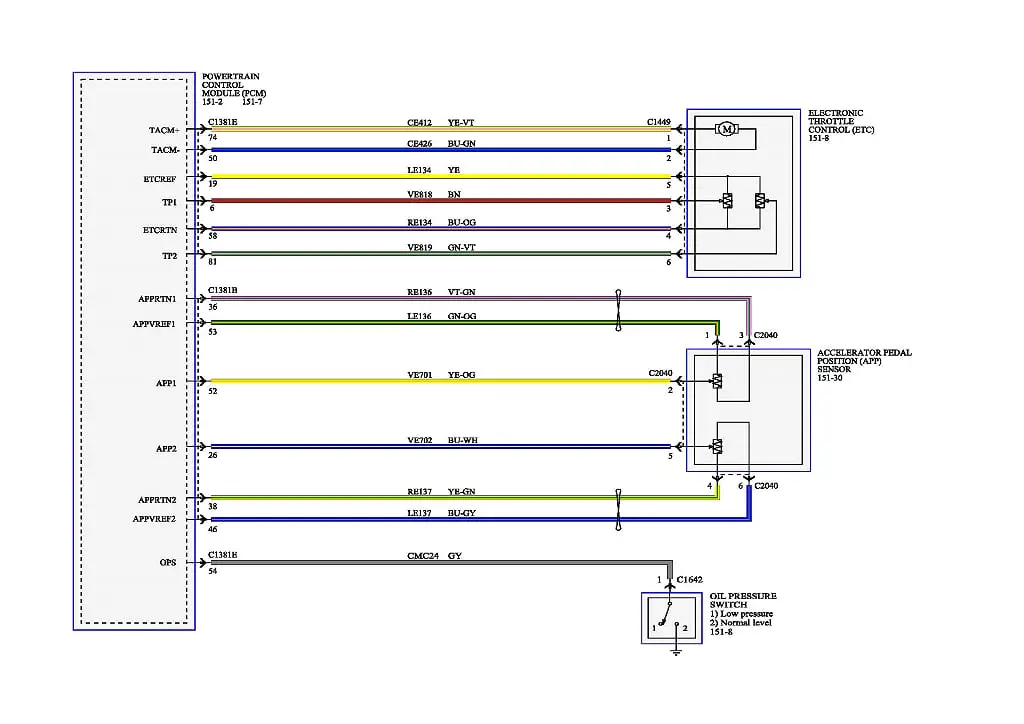
Task: Click the ground symbol below the oil switch
Action: point(677,651)
